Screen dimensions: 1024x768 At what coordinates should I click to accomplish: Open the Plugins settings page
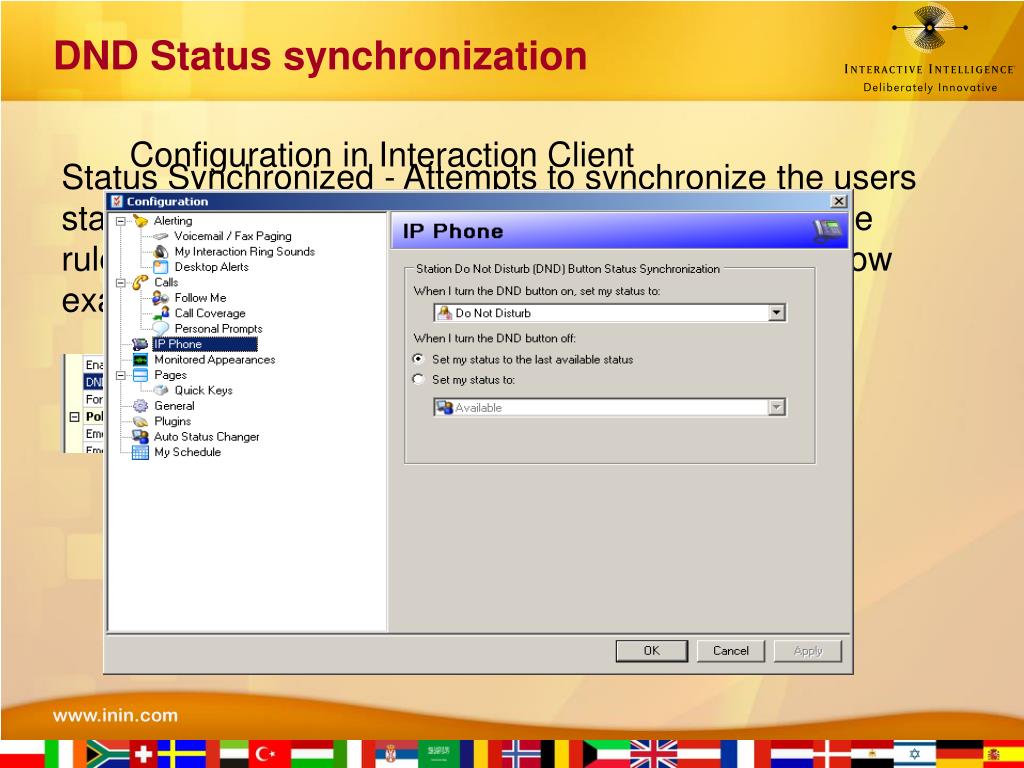(x=172, y=421)
